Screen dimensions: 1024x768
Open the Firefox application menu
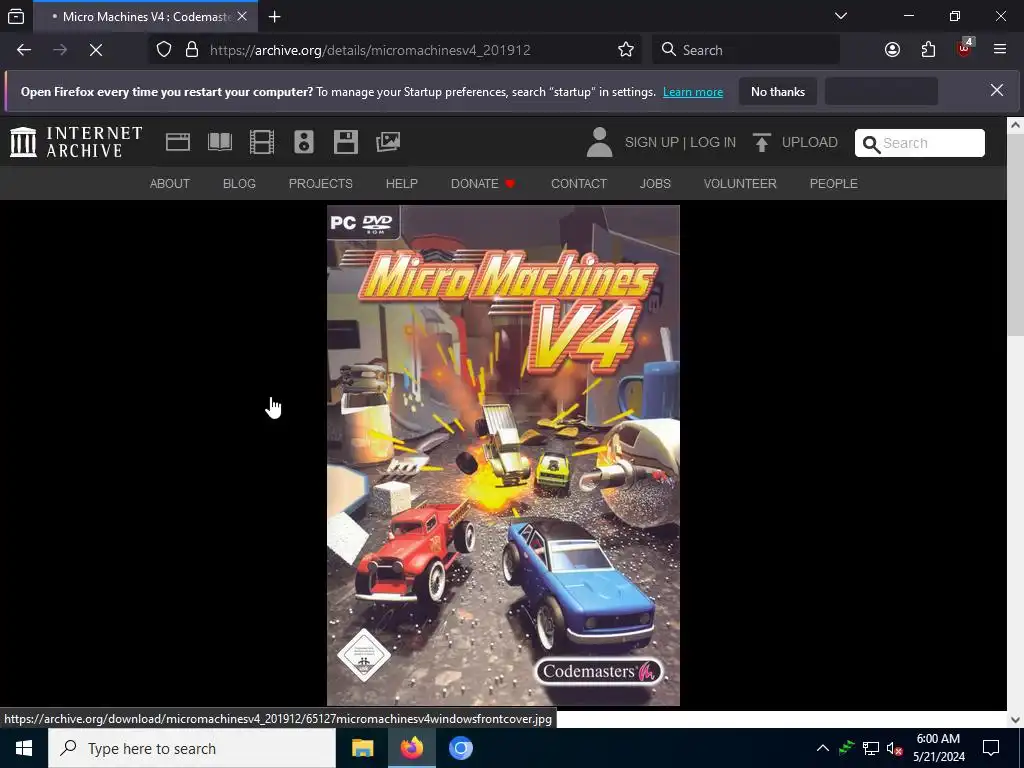pos(1000,50)
